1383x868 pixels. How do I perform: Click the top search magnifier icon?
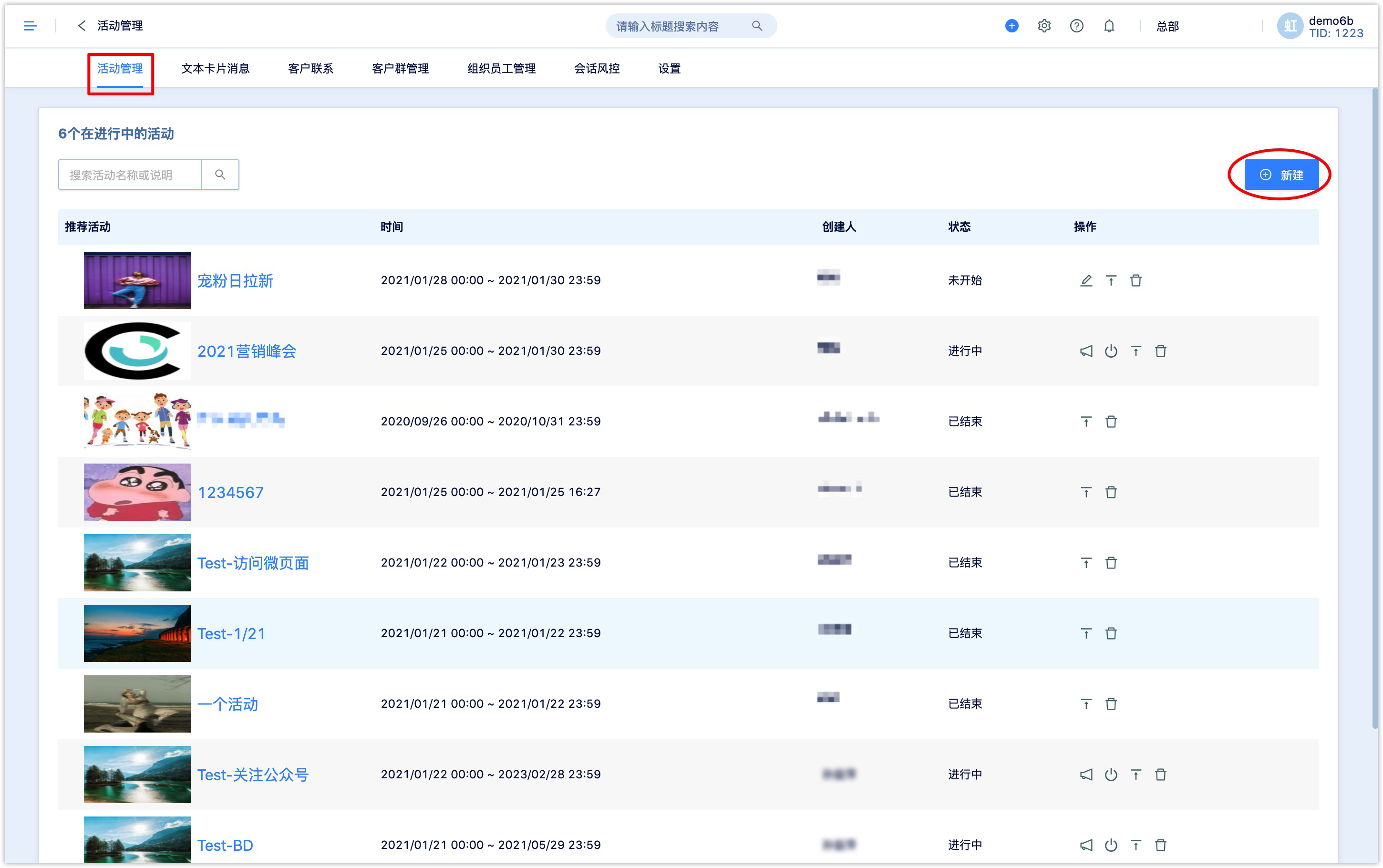point(757,26)
